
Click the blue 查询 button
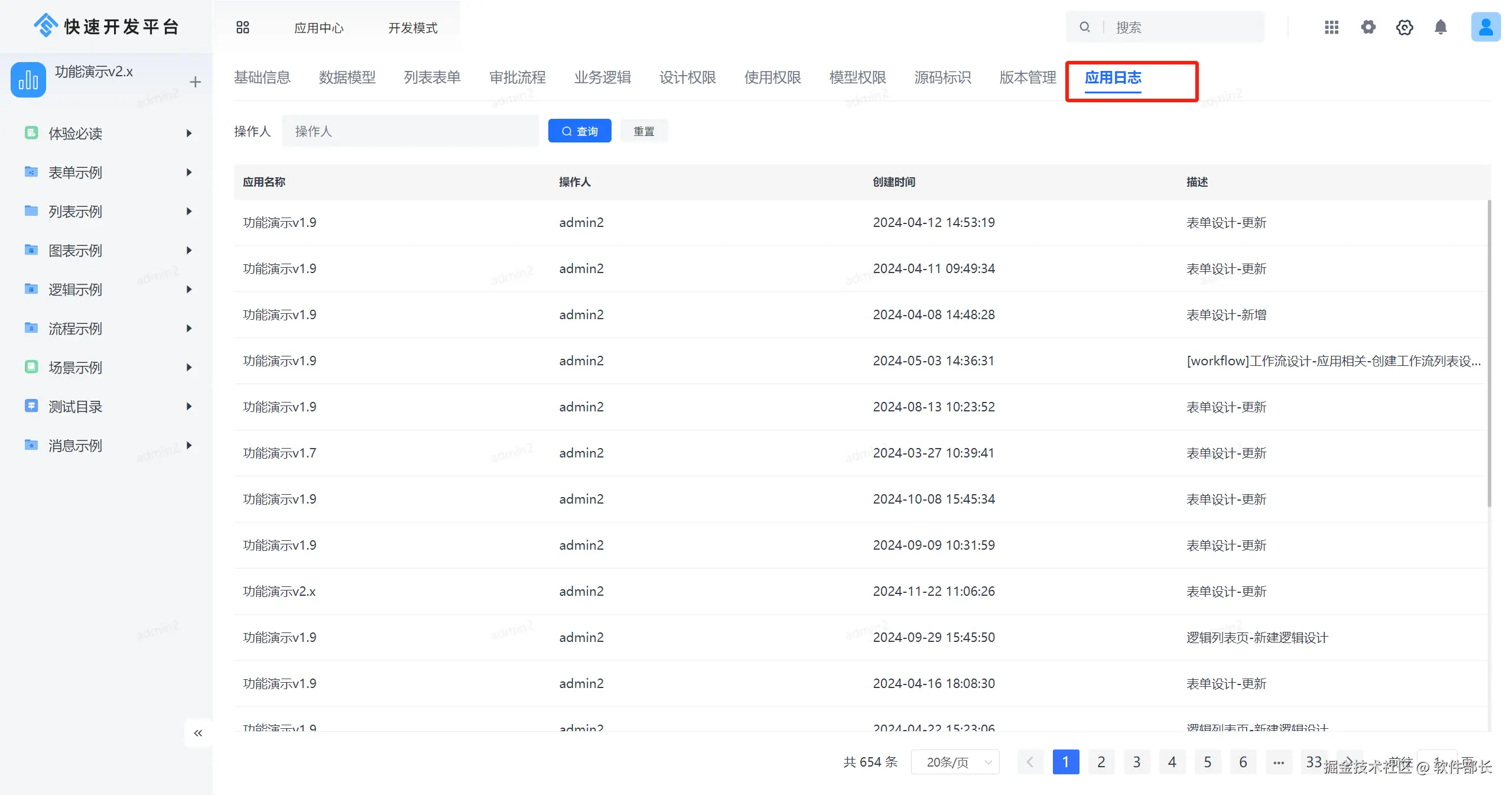tap(579, 131)
